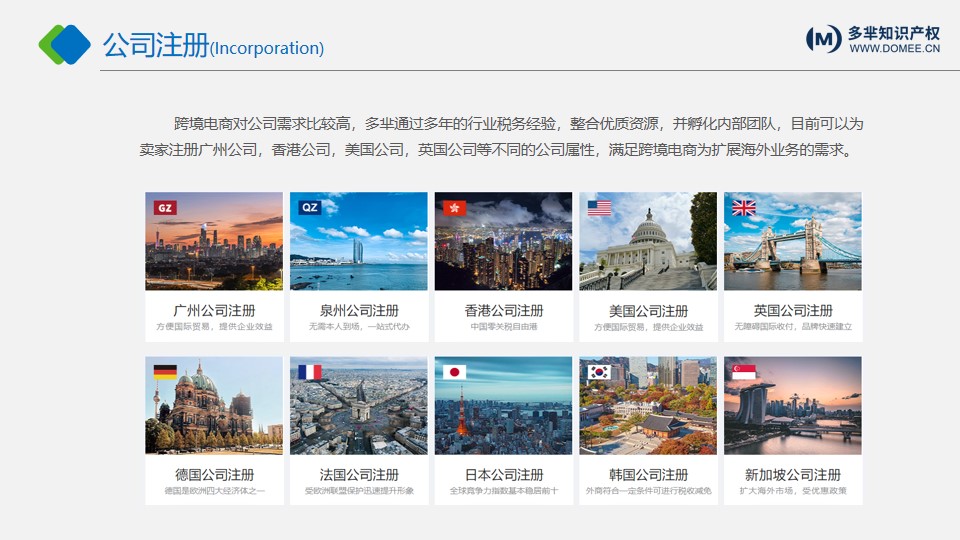Image resolution: width=960 pixels, height=540 pixels.
Task: Click 韩国公司注册 title
Action: pyautogui.click(x=648, y=474)
